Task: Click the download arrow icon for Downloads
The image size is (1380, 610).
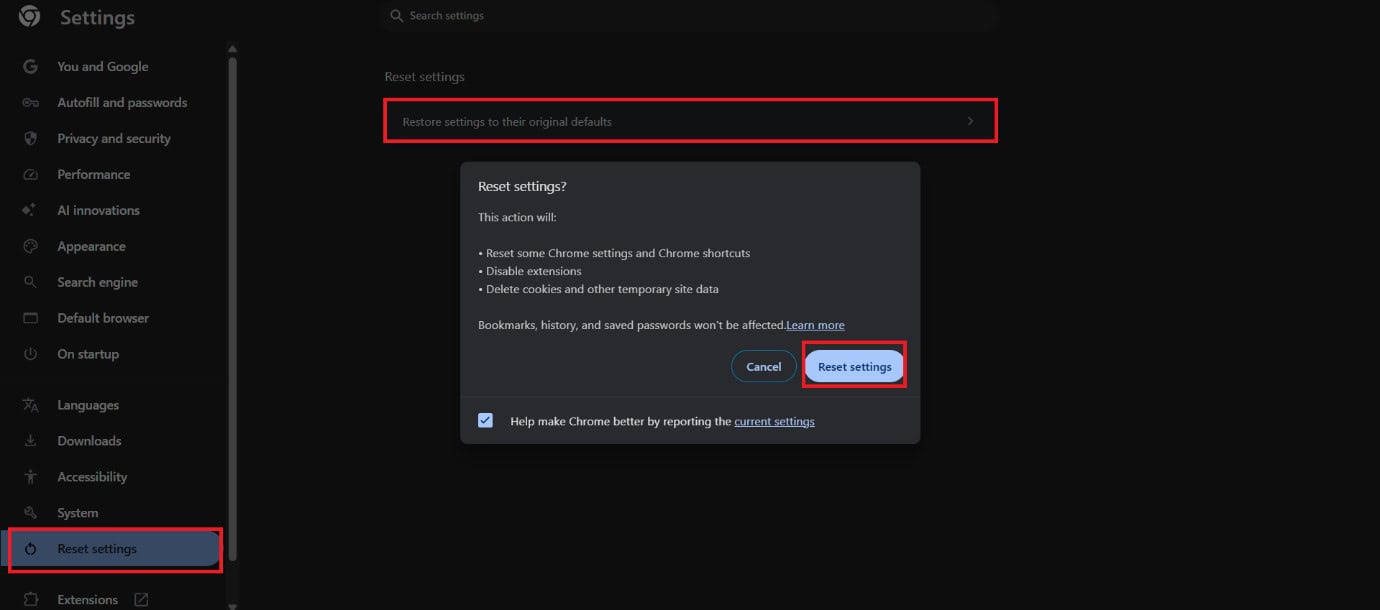Action: click(x=30, y=442)
